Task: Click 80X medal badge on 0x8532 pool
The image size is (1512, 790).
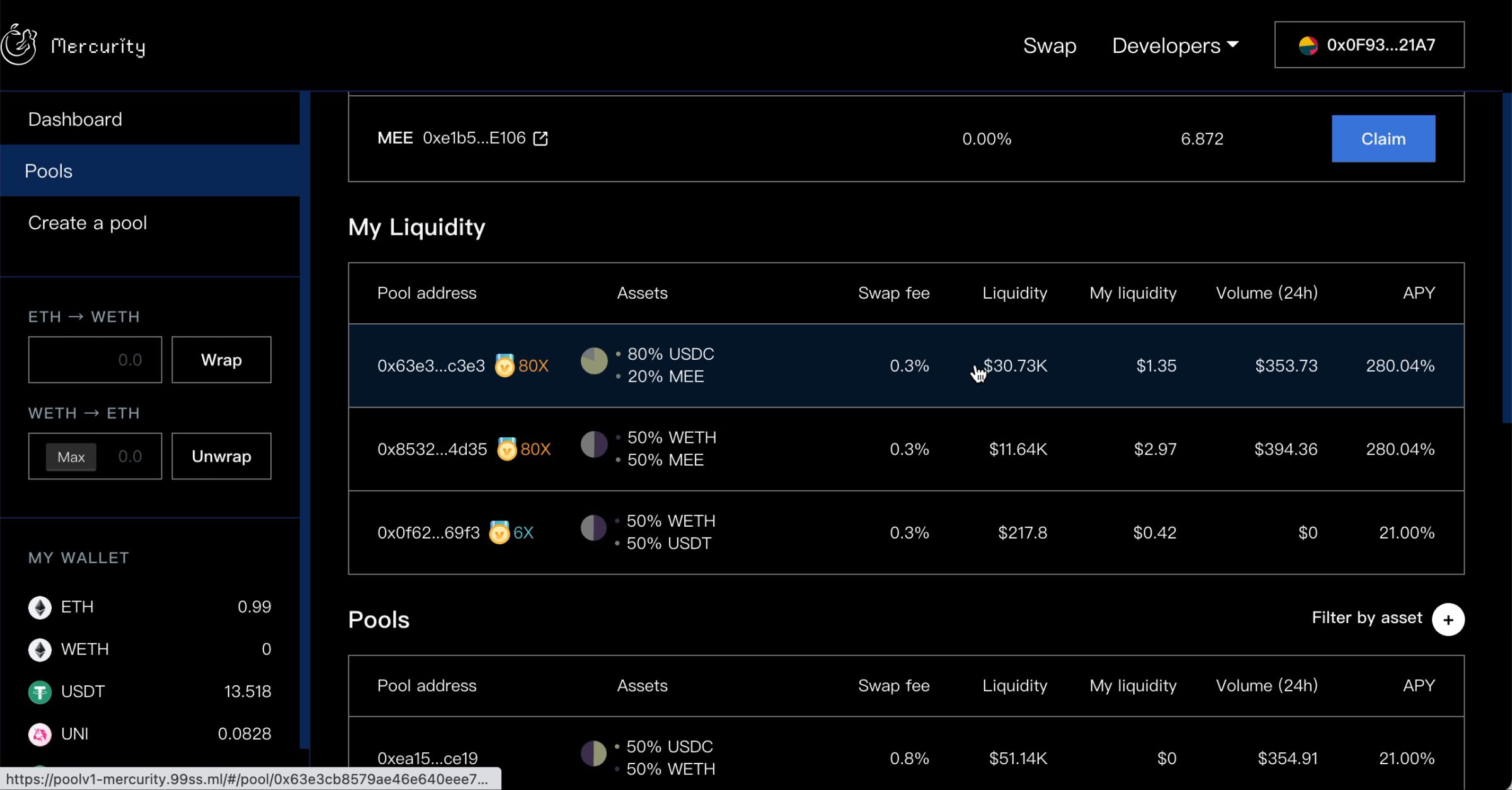Action: point(507,449)
